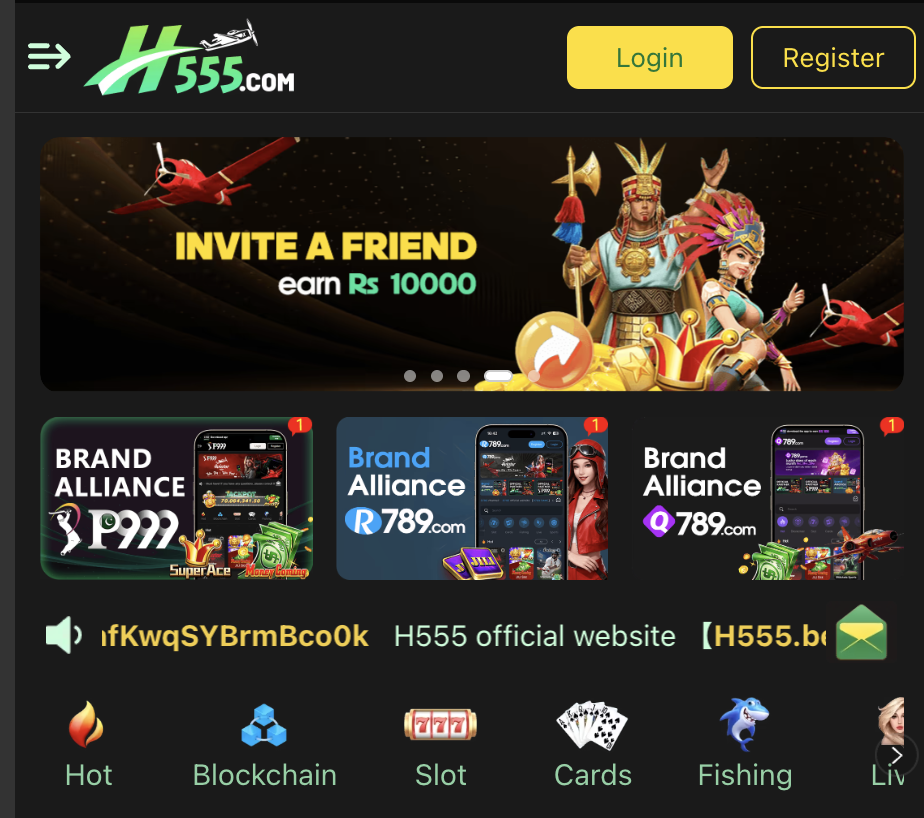Select the Cards category icon
Image resolution: width=924 pixels, height=818 pixels.
pos(592,744)
